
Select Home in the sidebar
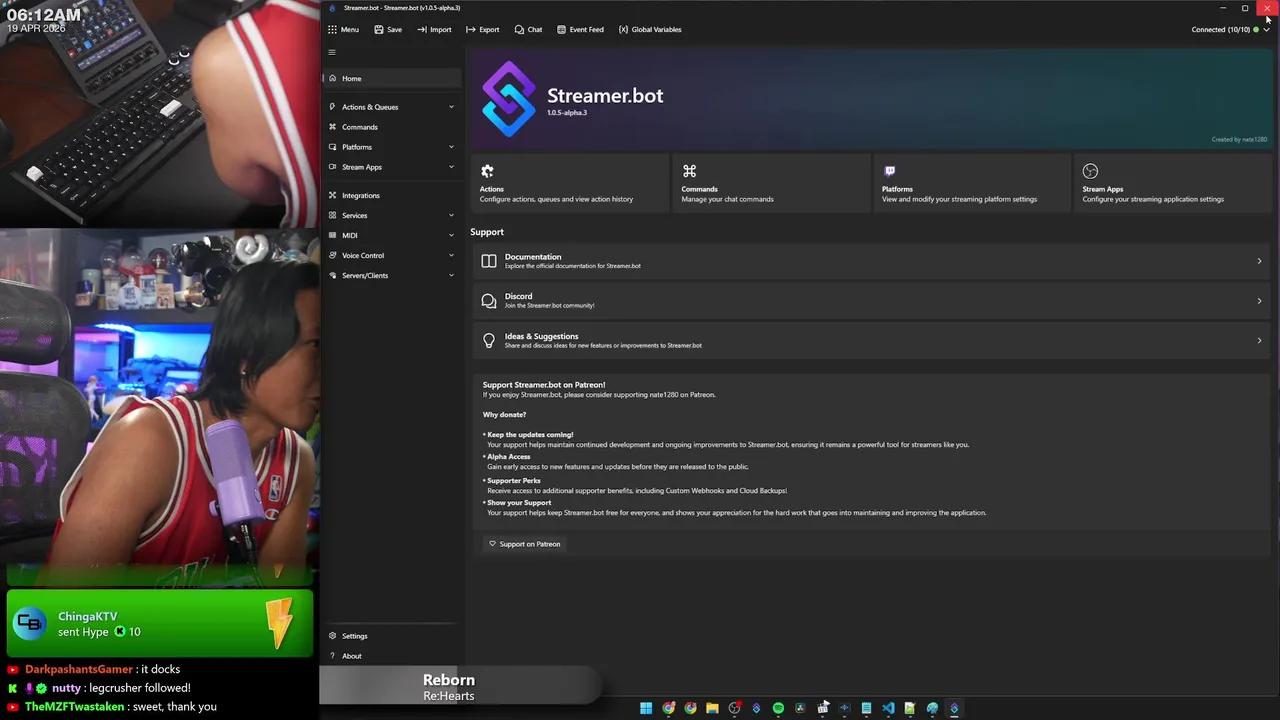point(393,78)
